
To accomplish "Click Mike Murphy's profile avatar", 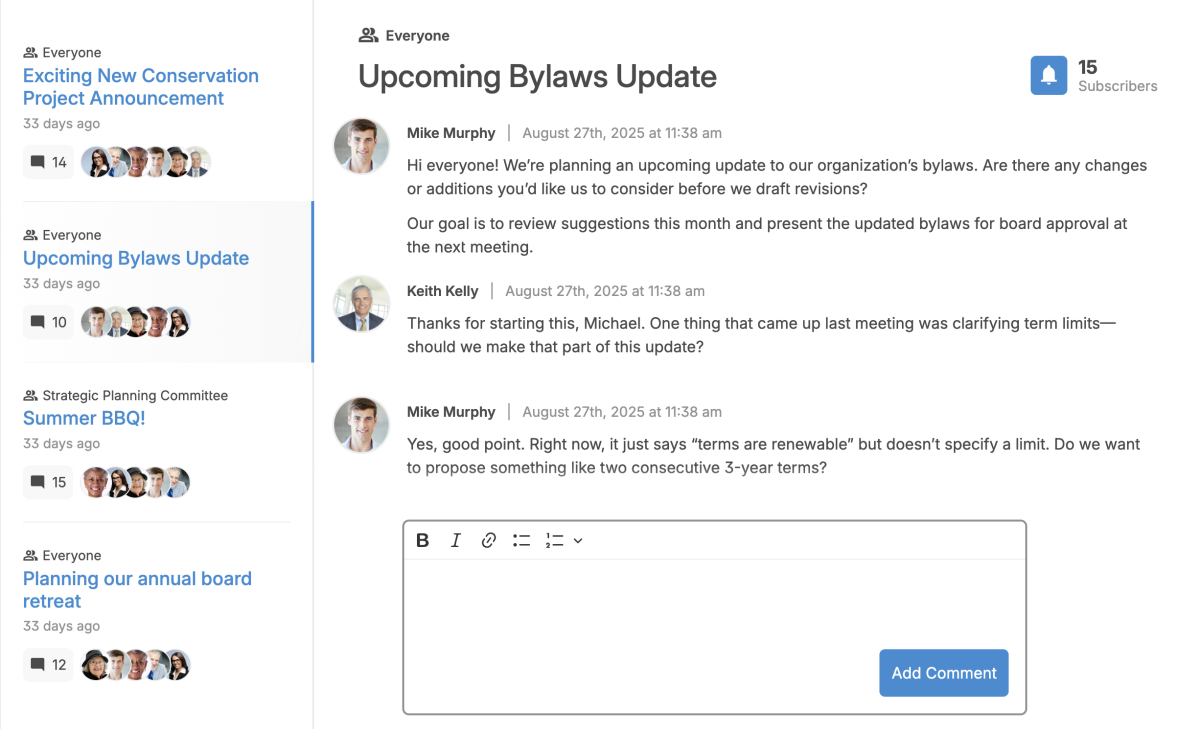I will [x=360, y=146].
